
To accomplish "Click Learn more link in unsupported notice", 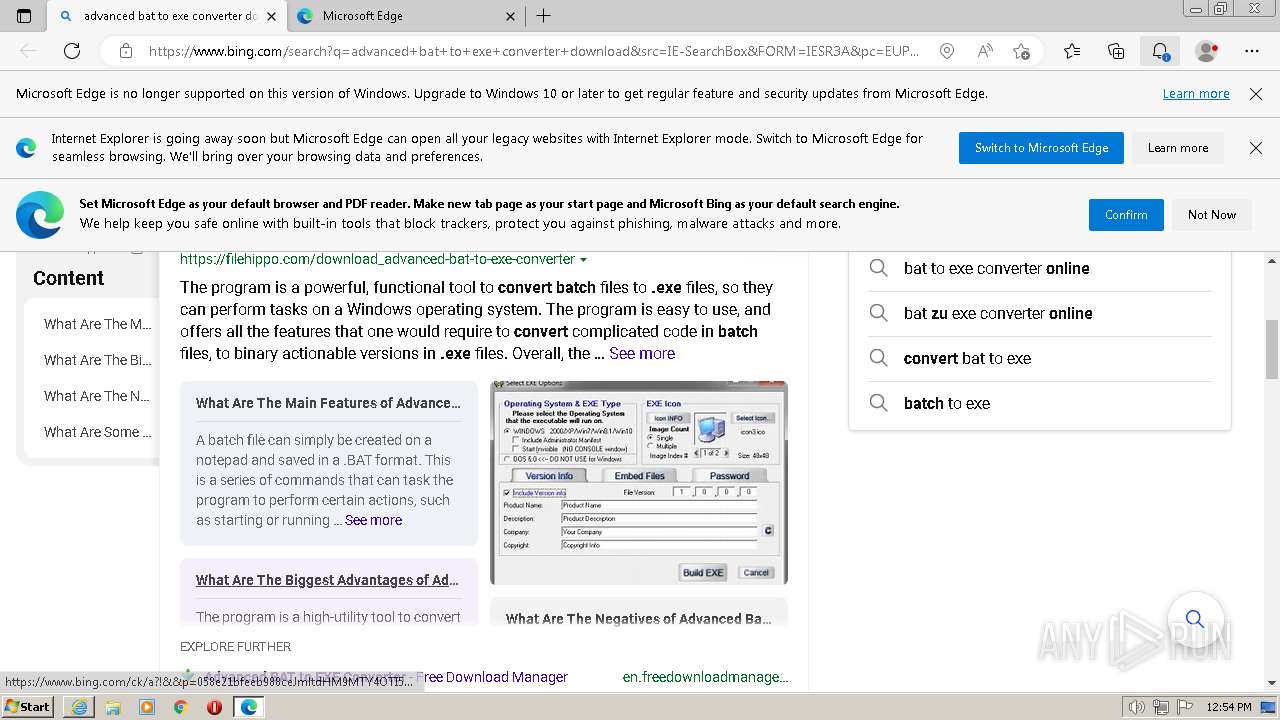I will click(1196, 93).
